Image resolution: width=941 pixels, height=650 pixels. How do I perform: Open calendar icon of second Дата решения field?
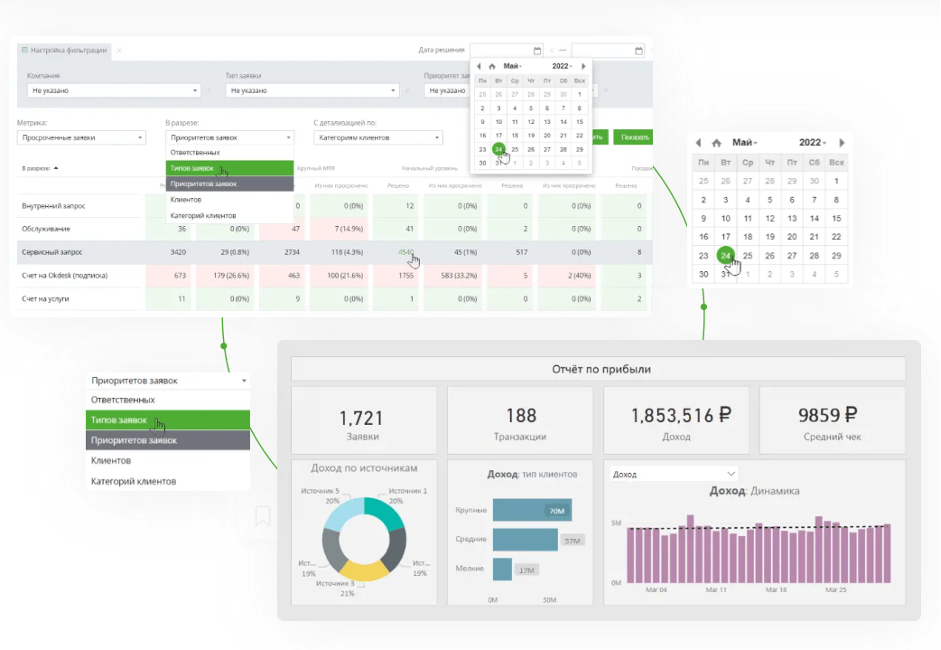[639, 50]
